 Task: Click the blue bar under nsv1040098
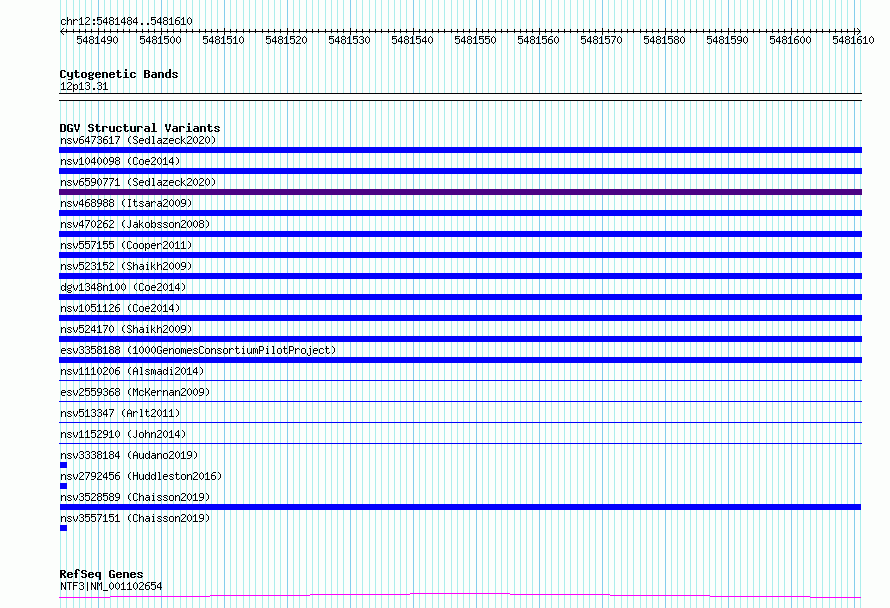pos(460,171)
